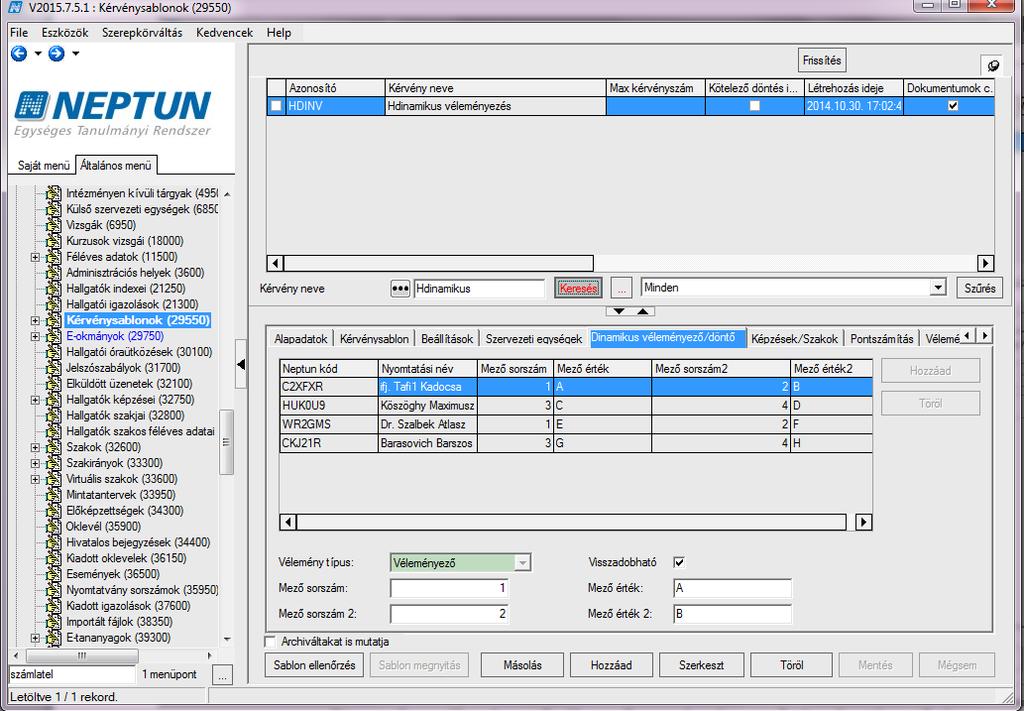Open the Szerepkörváltás menu

click(x=142, y=33)
